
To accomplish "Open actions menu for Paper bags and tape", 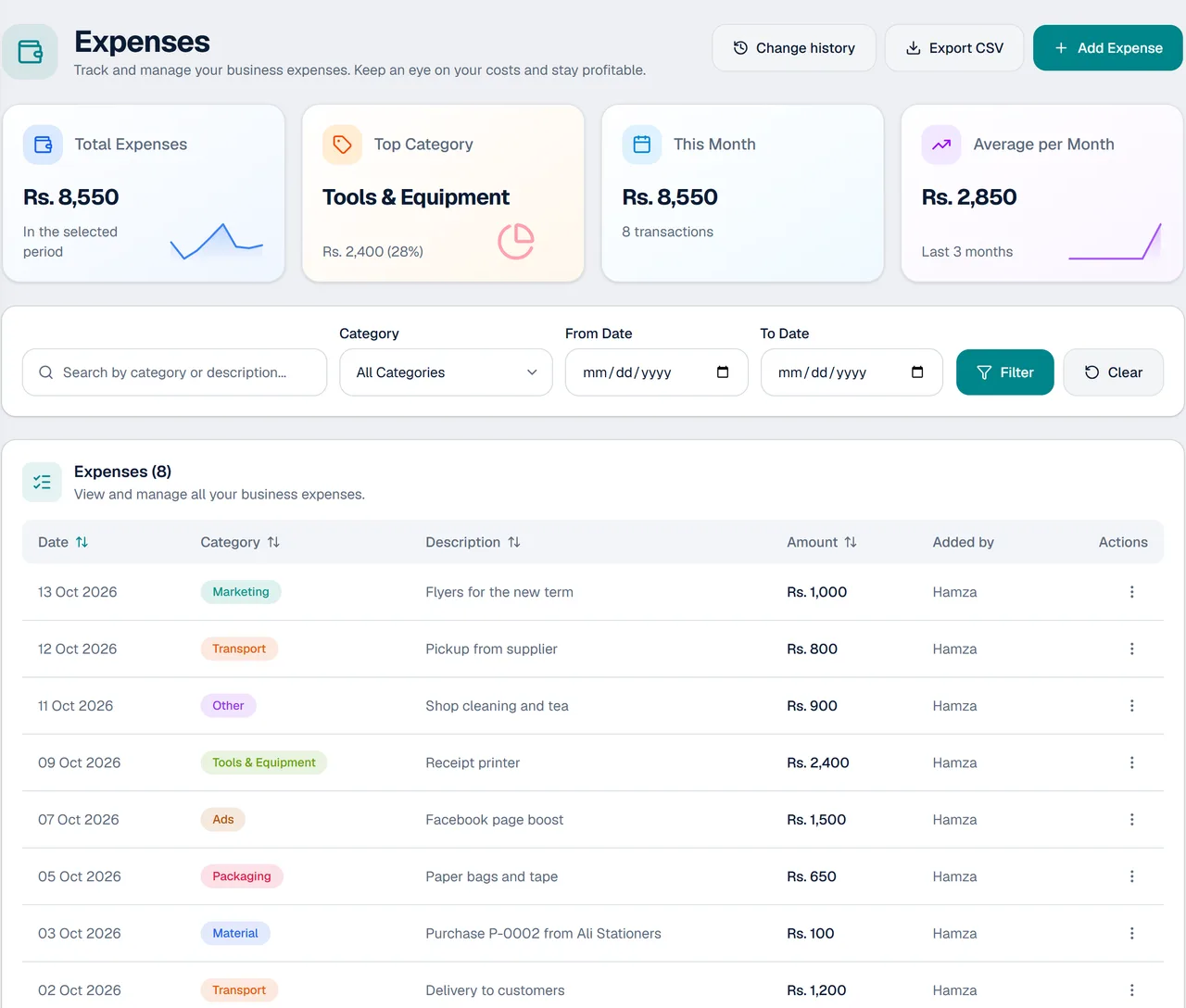I will coord(1131,876).
